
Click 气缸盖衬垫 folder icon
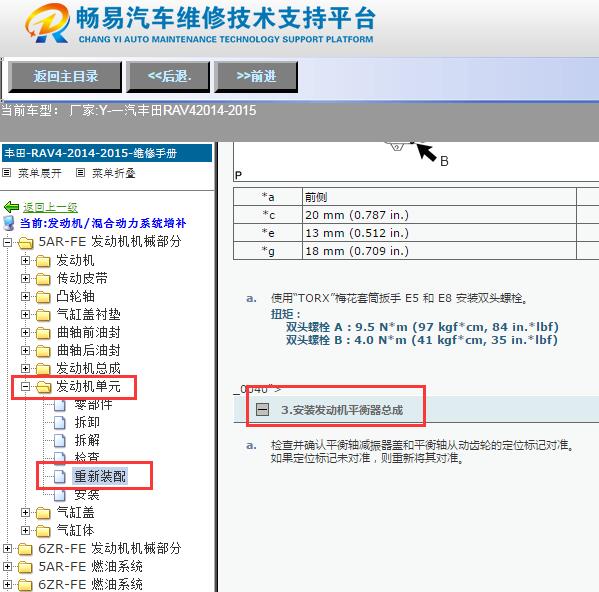pos(43,315)
